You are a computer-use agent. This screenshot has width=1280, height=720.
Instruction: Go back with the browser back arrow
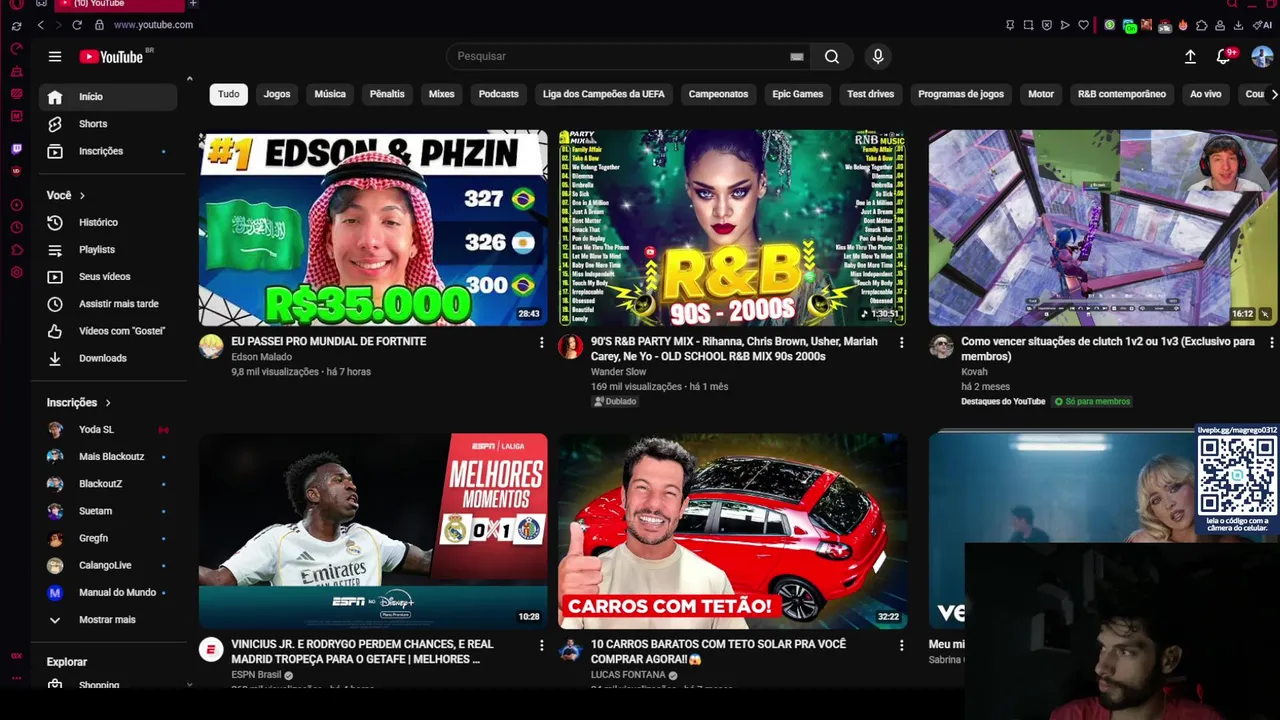tap(41, 25)
